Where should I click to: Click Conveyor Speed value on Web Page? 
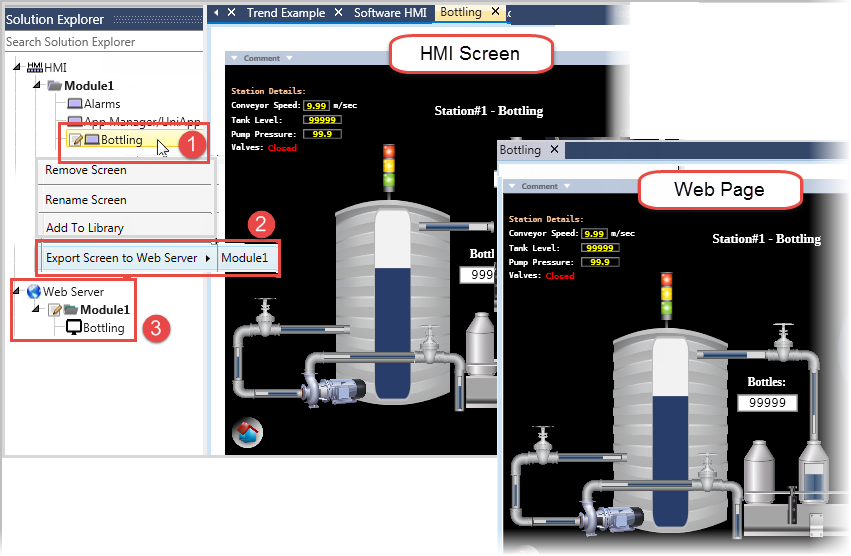coord(594,234)
